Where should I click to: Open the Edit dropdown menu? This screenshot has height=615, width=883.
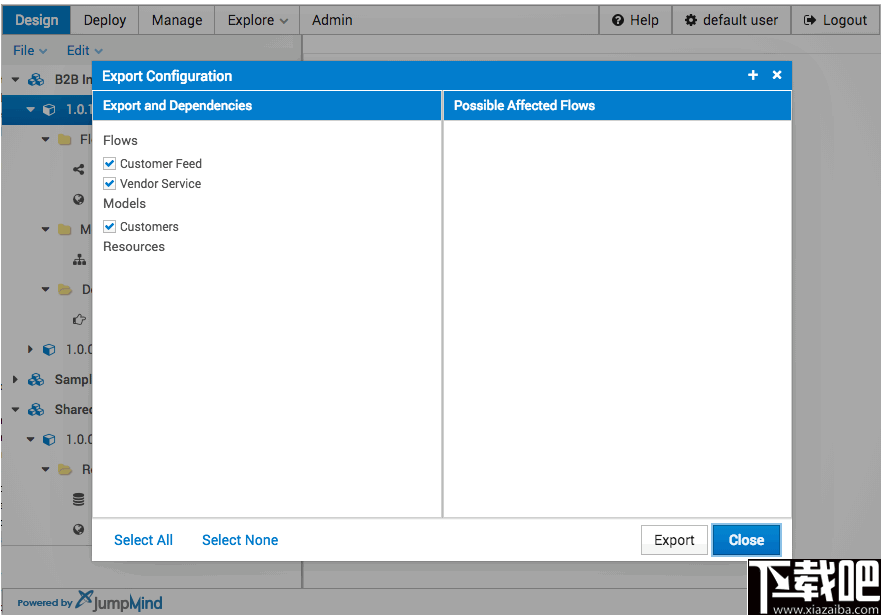tap(84, 50)
